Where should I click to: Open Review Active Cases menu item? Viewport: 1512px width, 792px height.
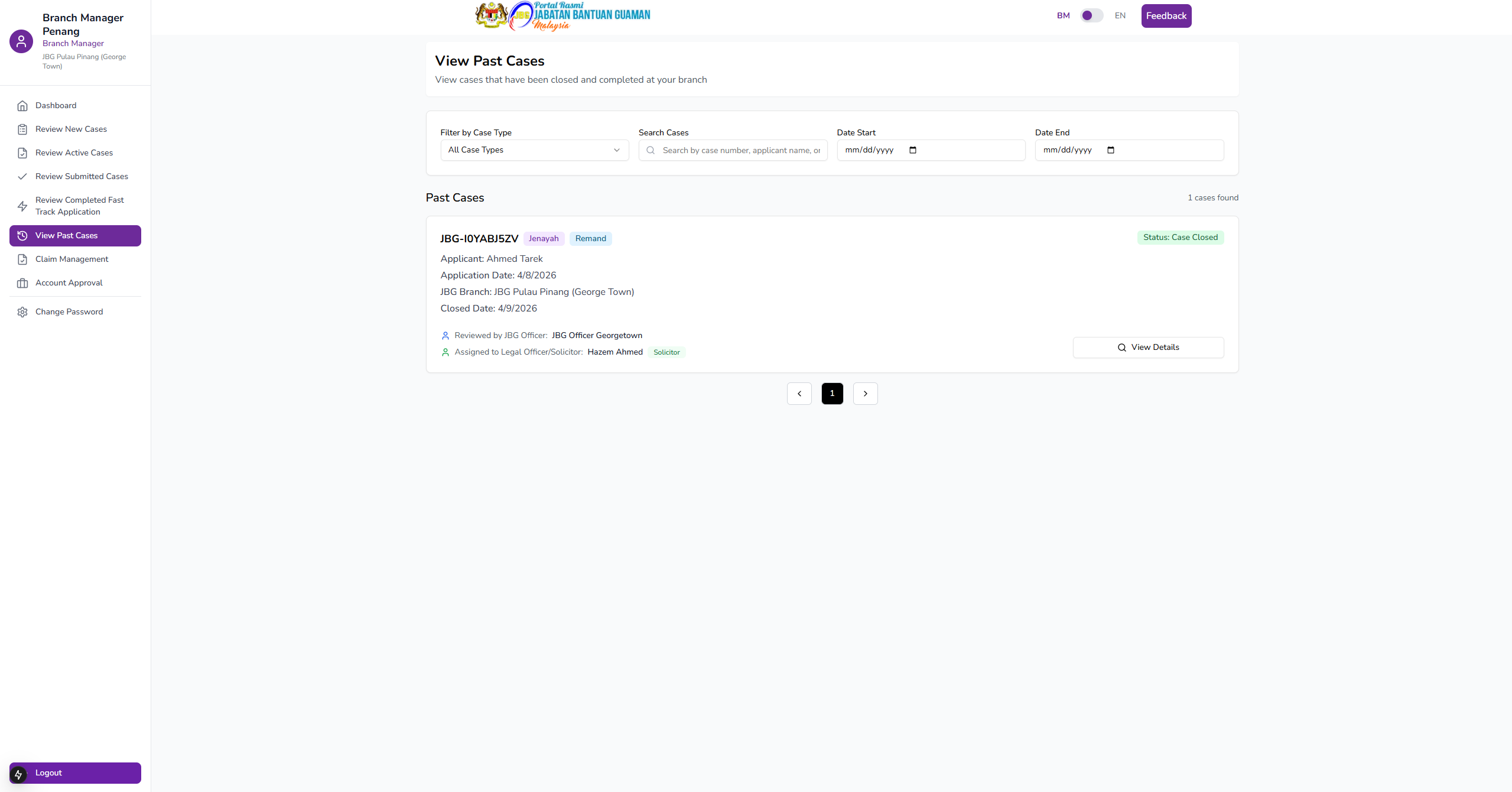click(x=74, y=153)
